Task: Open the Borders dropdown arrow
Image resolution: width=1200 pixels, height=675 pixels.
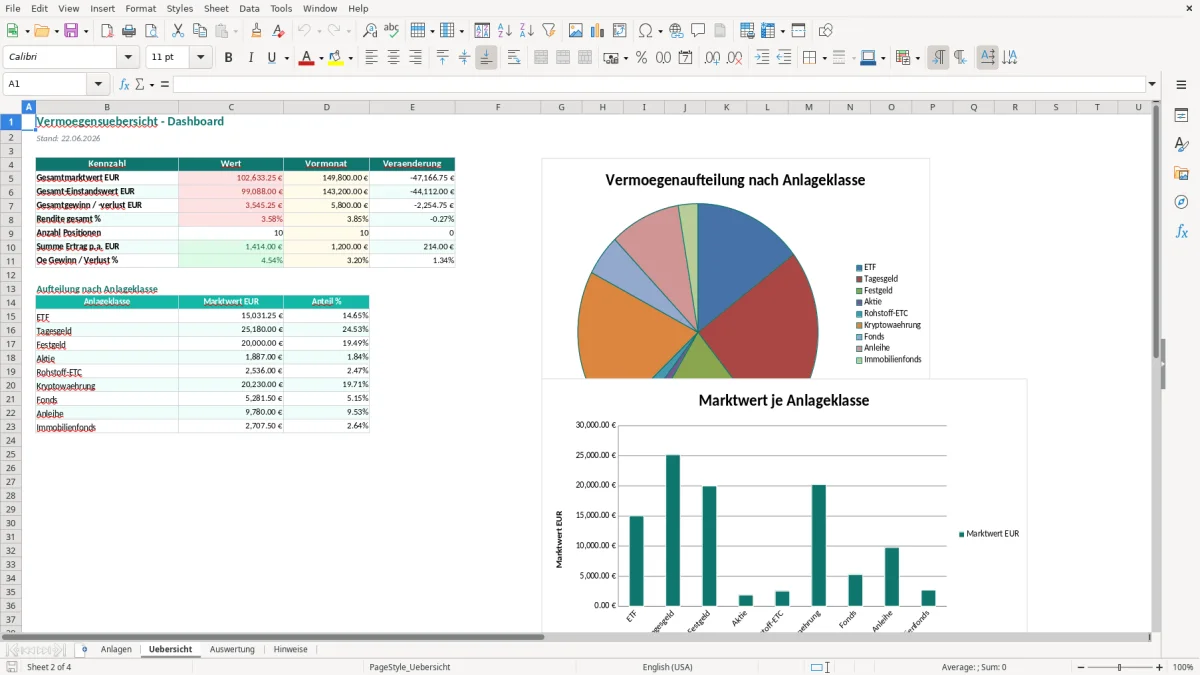Action: [x=823, y=58]
